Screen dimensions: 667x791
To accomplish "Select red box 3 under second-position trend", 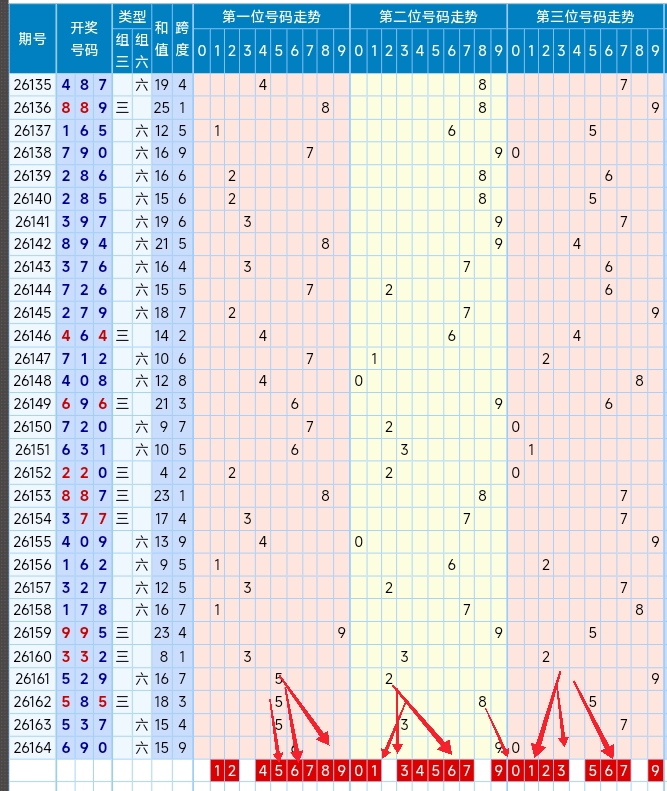I will tap(404, 770).
